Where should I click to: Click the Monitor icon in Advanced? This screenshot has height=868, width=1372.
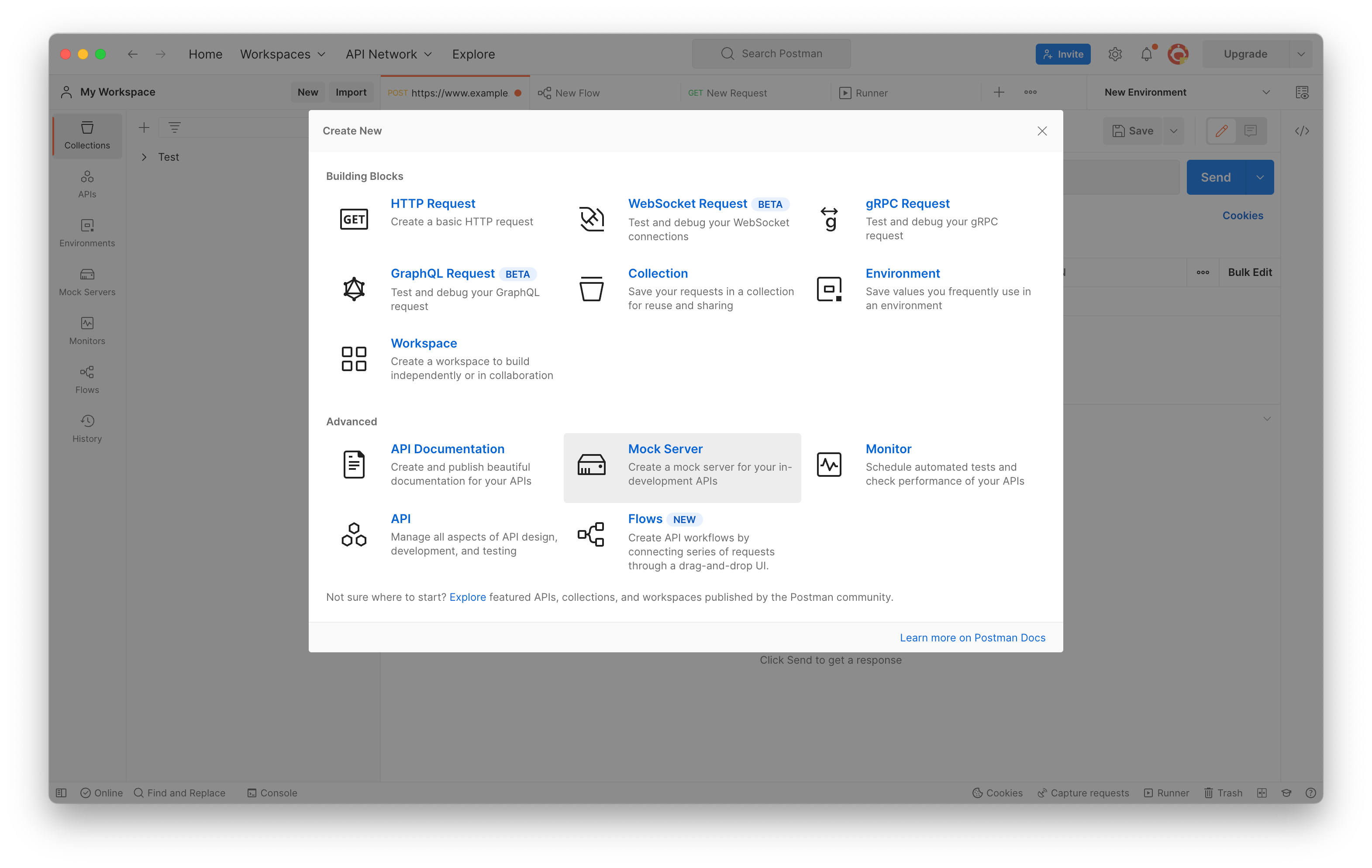(x=829, y=465)
